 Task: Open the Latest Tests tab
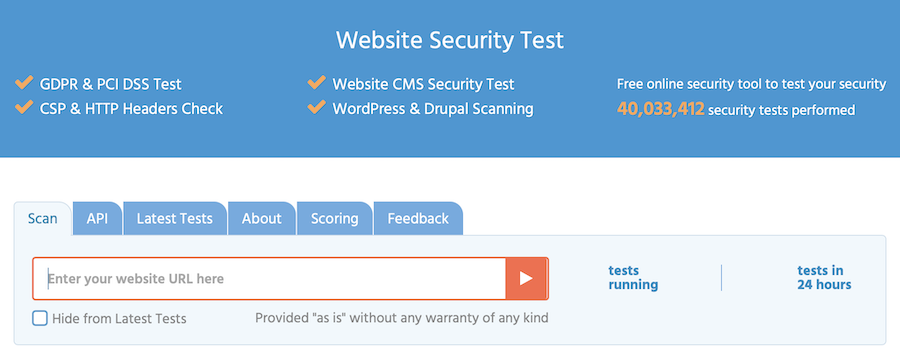point(174,219)
